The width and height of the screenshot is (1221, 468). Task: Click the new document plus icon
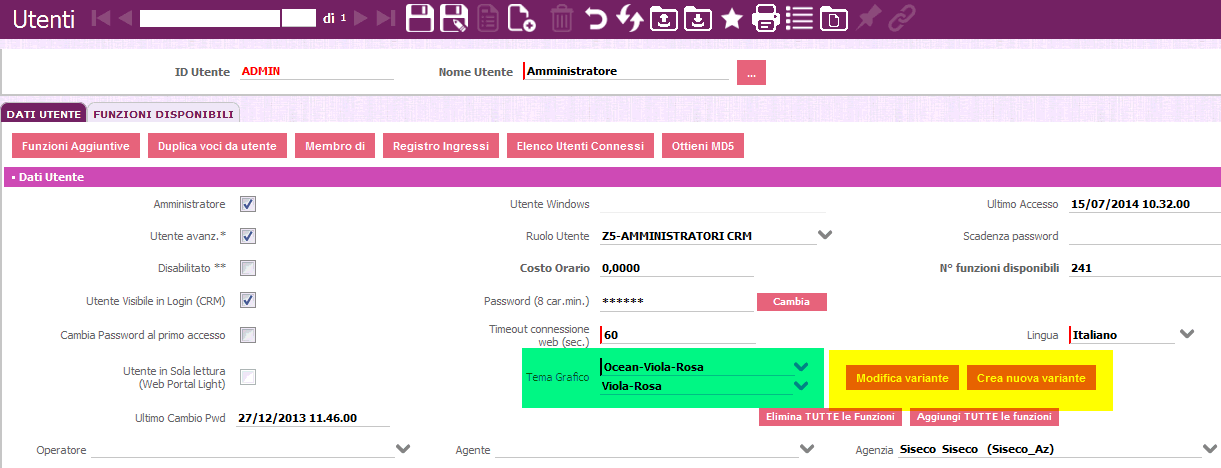click(520, 19)
